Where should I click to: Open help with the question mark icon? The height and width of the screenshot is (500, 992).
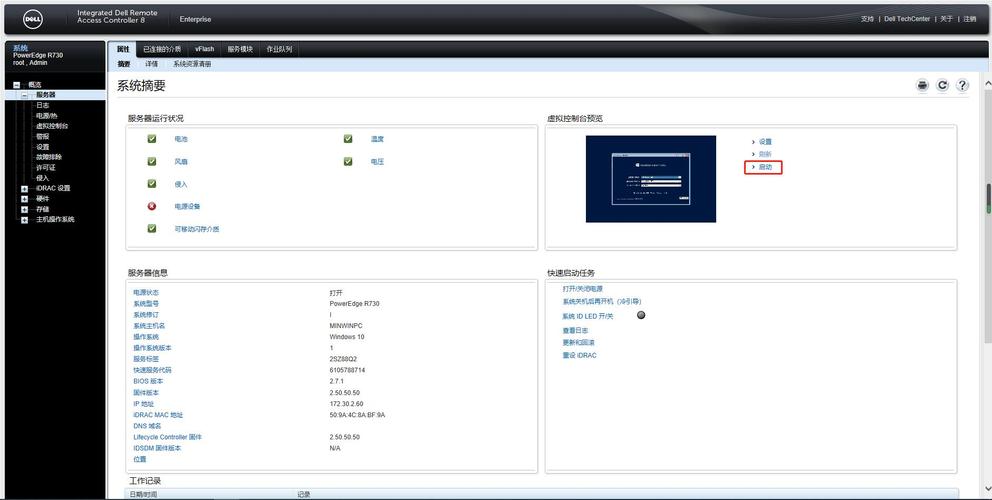coord(962,85)
